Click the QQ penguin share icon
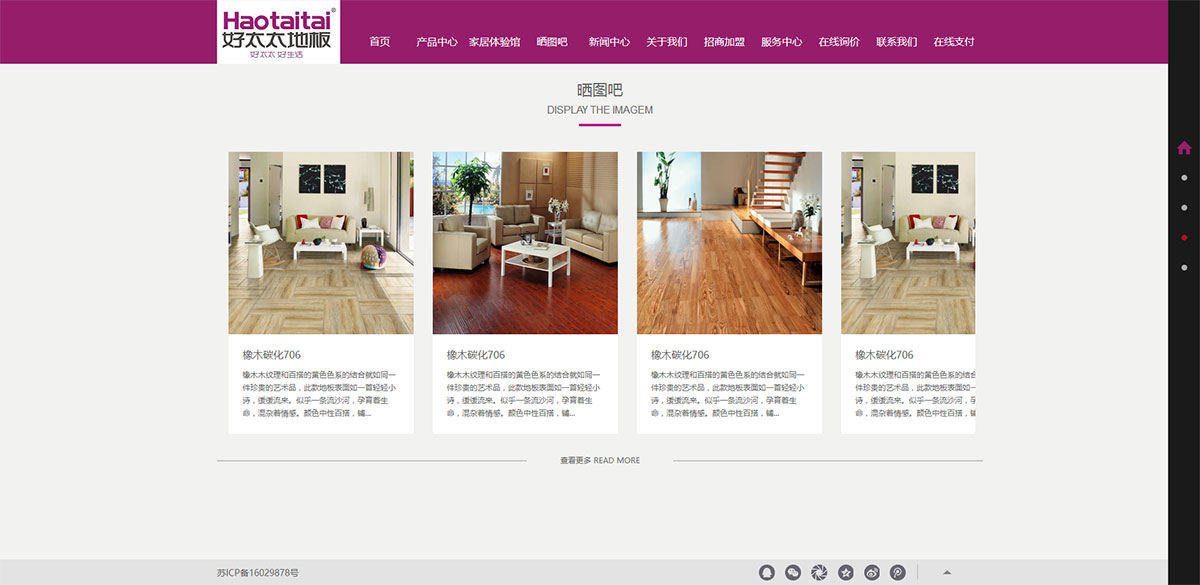 [767, 573]
